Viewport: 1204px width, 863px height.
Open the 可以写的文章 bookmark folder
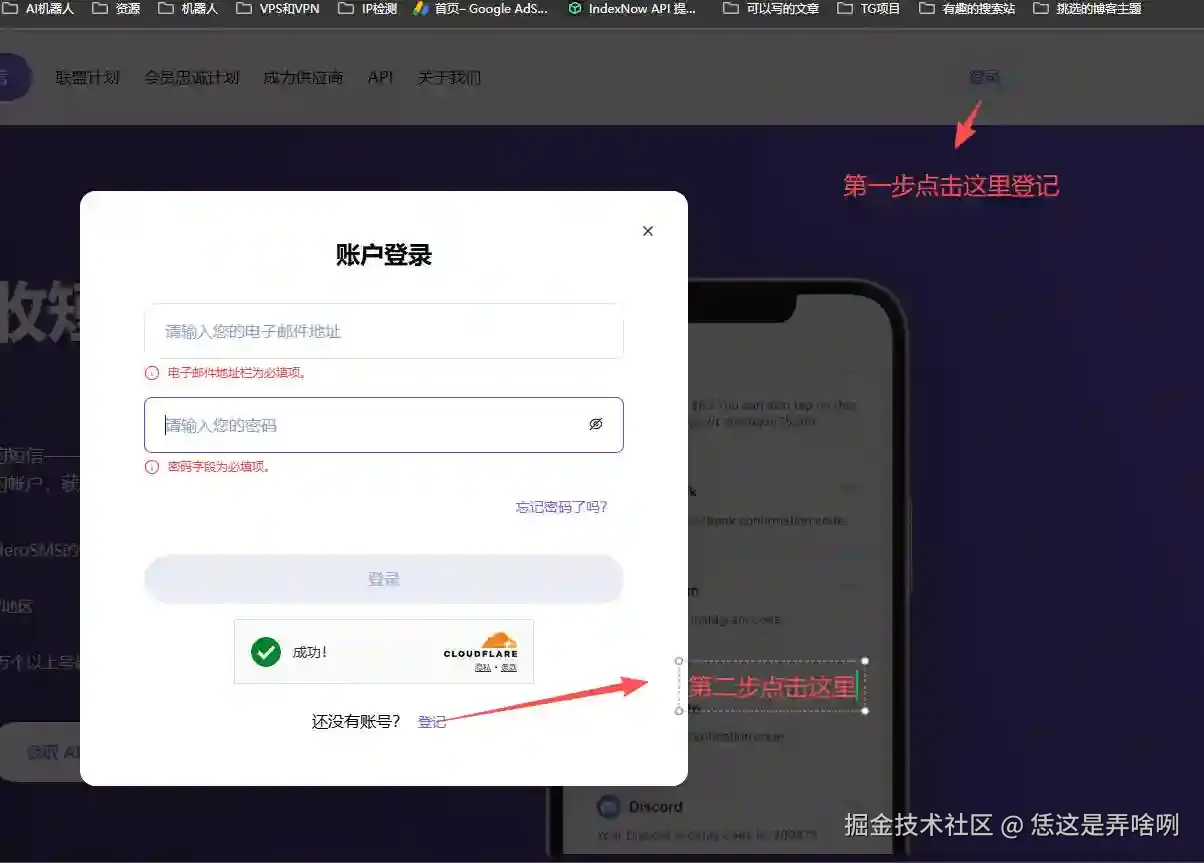pyautogui.click(x=771, y=9)
